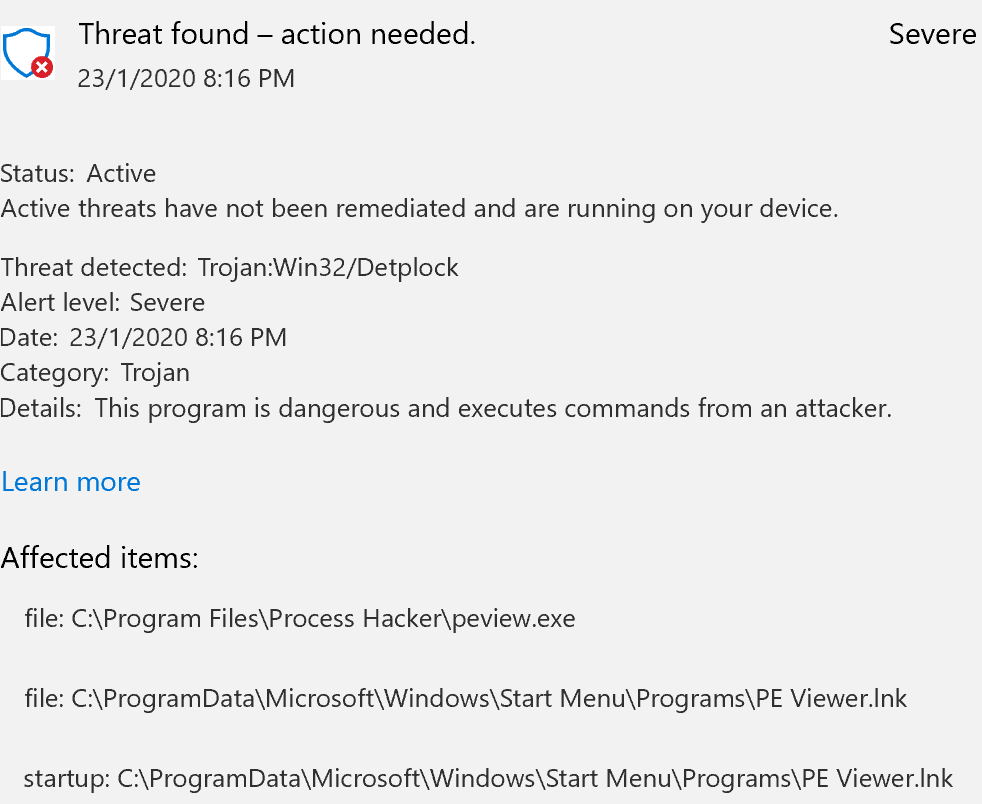
Task: Click the Threat found – action needed heading
Action: click(277, 34)
